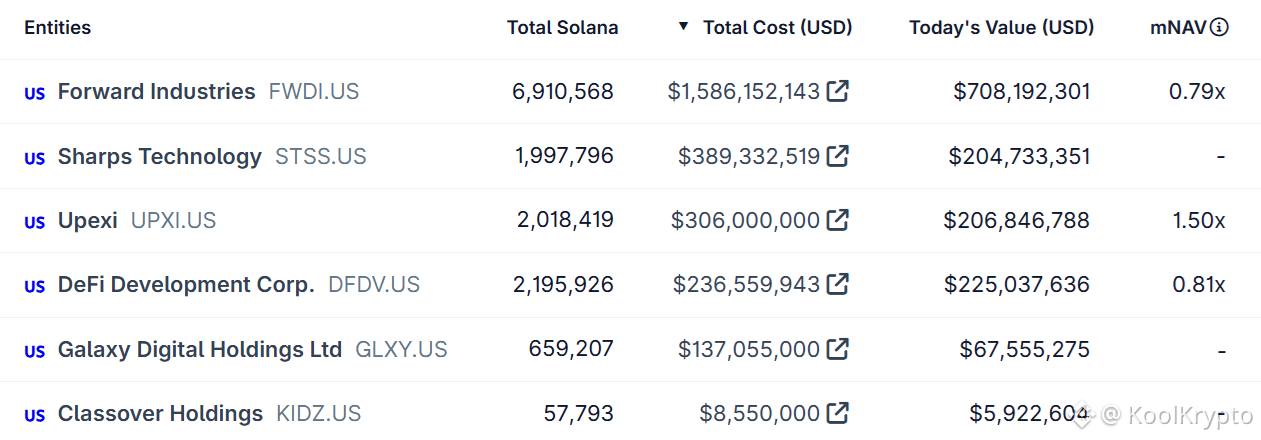Open Sharps Technology cost external link icon
The image size is (1261, 440).
coord(838,156)
